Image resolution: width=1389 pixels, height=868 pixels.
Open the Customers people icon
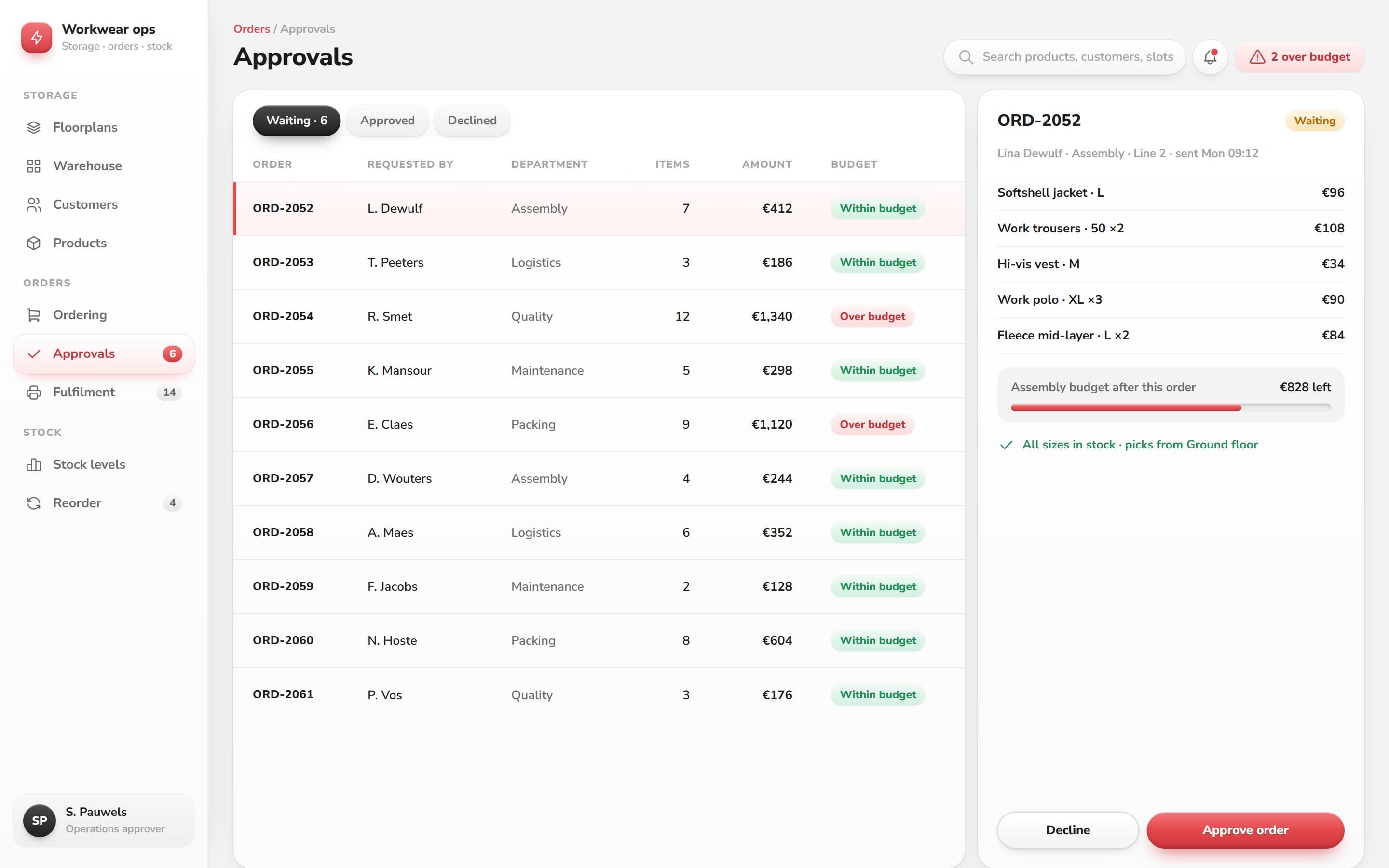[34, 204]
